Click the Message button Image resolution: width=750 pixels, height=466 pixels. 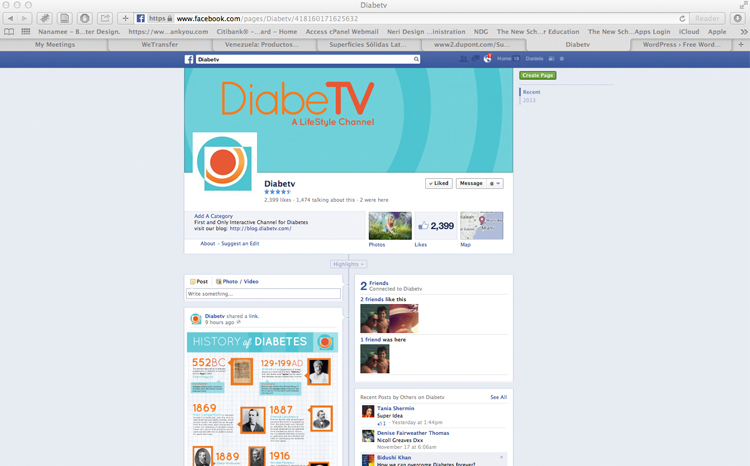tap(471, 183)
